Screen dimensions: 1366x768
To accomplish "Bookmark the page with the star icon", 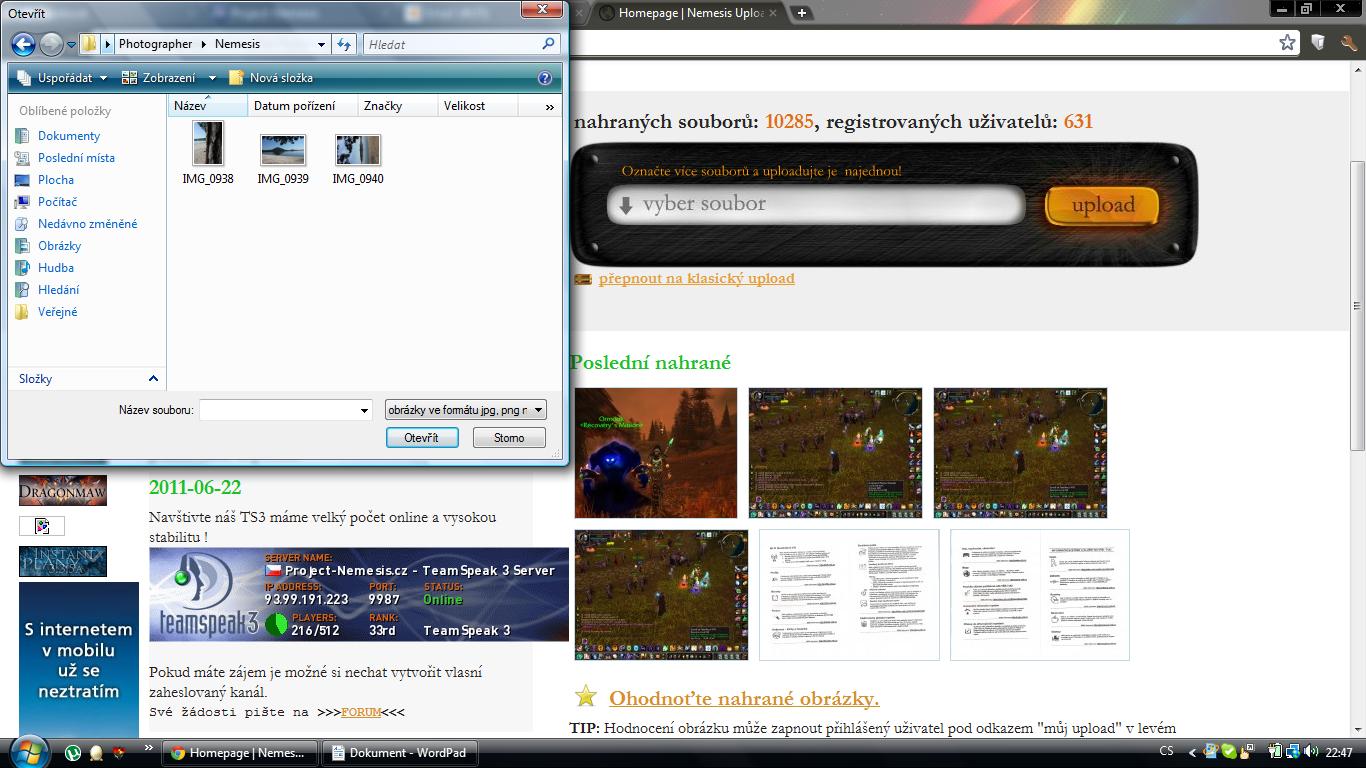I will tap(1287, 42).
